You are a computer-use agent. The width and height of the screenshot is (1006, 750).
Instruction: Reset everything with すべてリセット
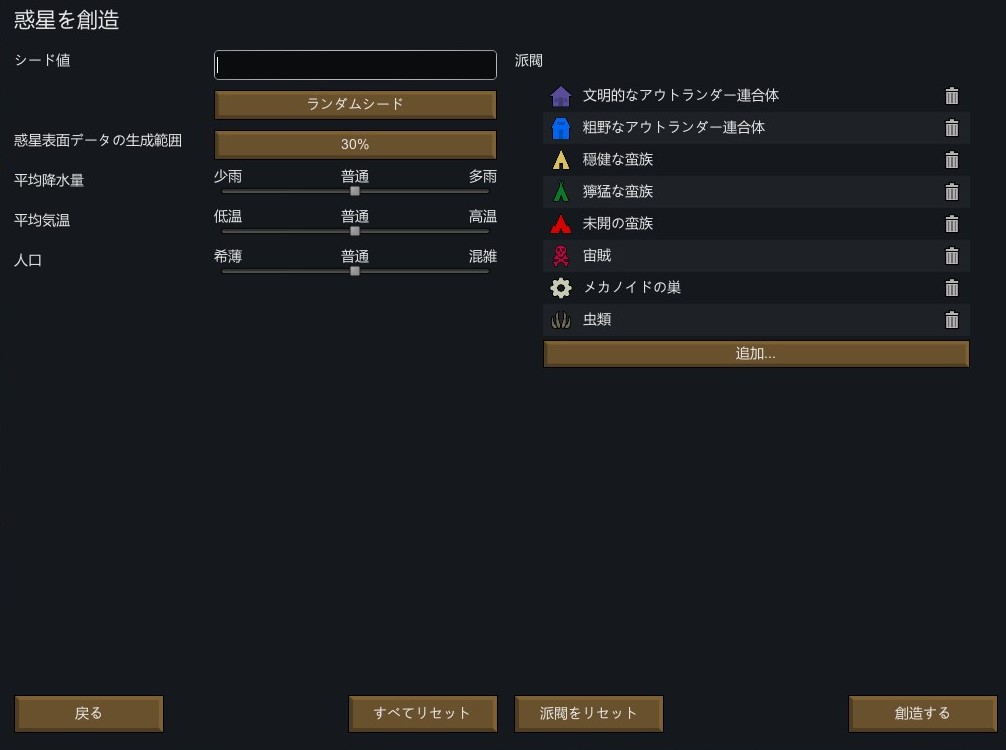[422, 713]
